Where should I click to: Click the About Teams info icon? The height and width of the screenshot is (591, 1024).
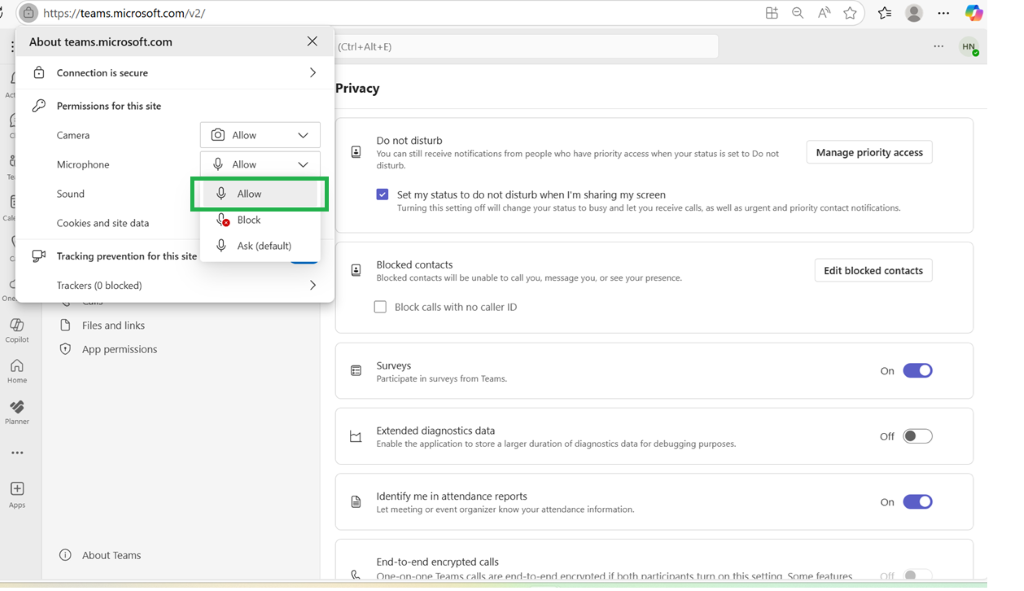click(65, 555)
